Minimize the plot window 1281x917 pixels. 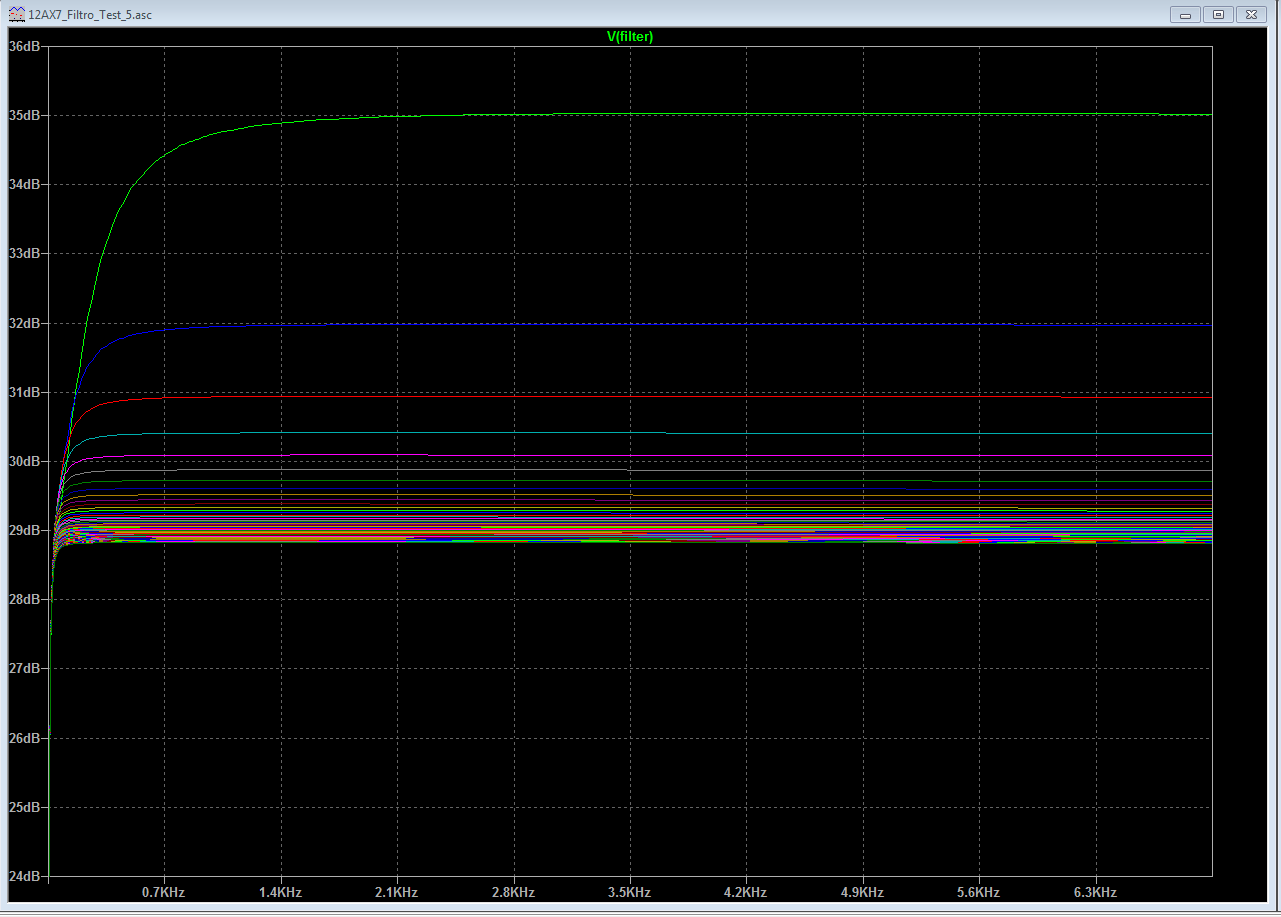click(x=1185, y=14)
